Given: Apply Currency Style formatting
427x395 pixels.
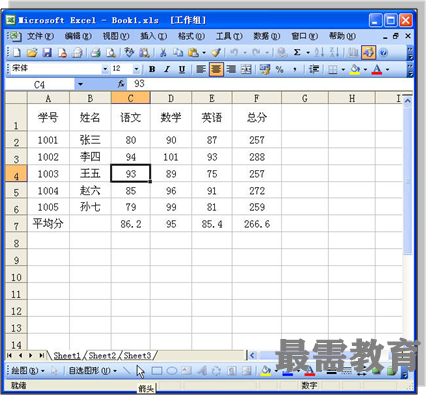Looking at the screenshot, I should tap(265, 69).
